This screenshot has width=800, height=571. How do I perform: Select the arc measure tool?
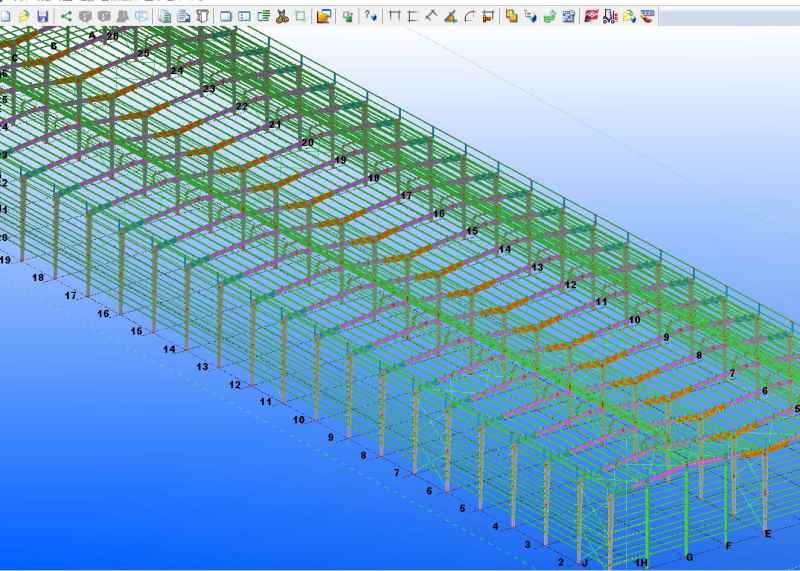[x=468, y=17]
